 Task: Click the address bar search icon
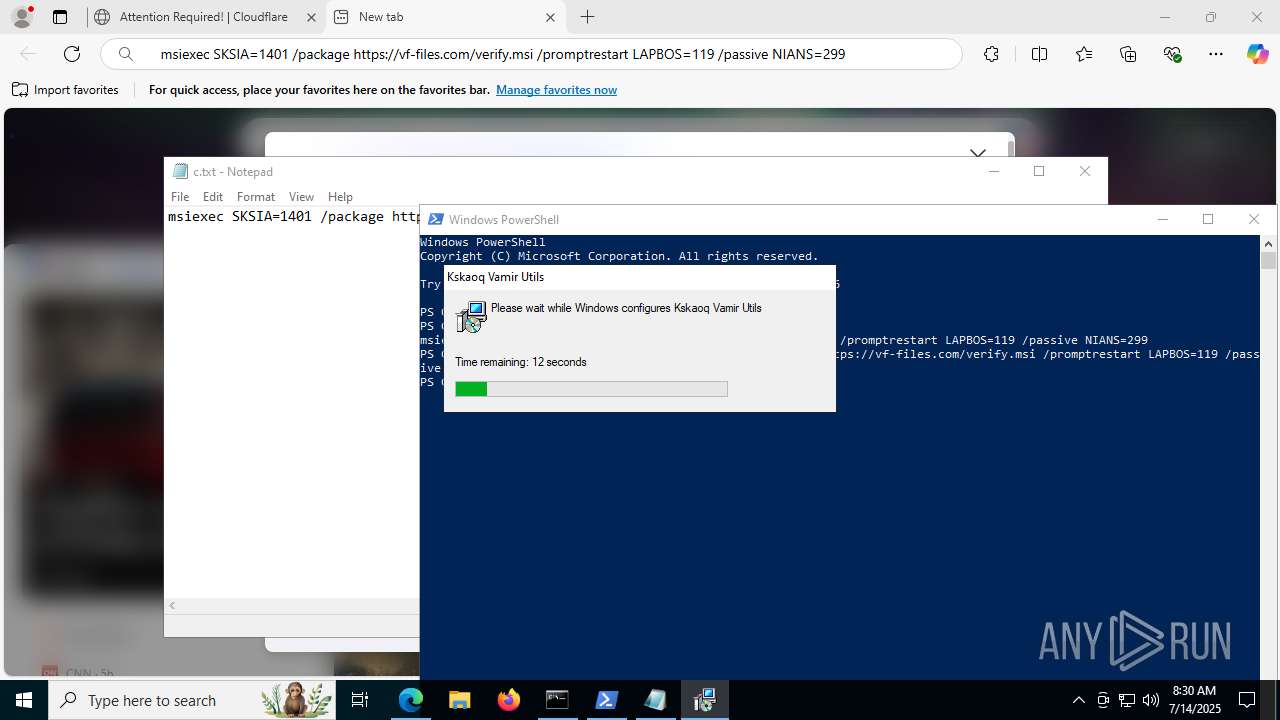pyautogui.click(x=126, y=54)
